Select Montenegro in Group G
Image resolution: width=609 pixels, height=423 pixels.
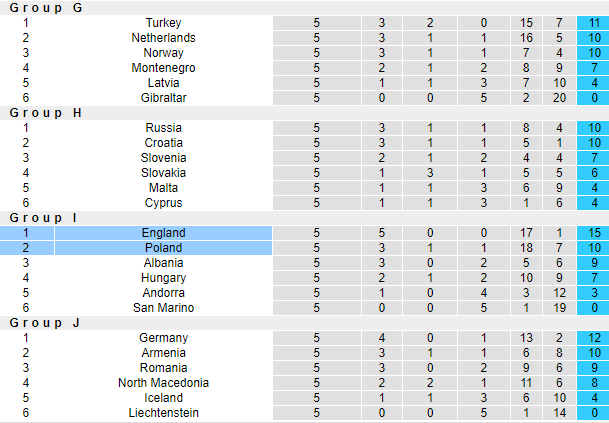[x=163, y=67]
